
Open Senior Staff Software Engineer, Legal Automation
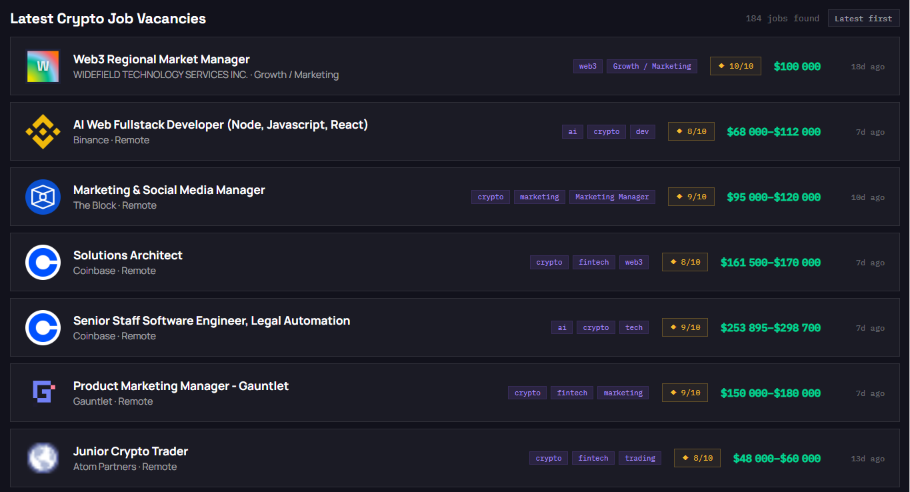coord(212,321)
